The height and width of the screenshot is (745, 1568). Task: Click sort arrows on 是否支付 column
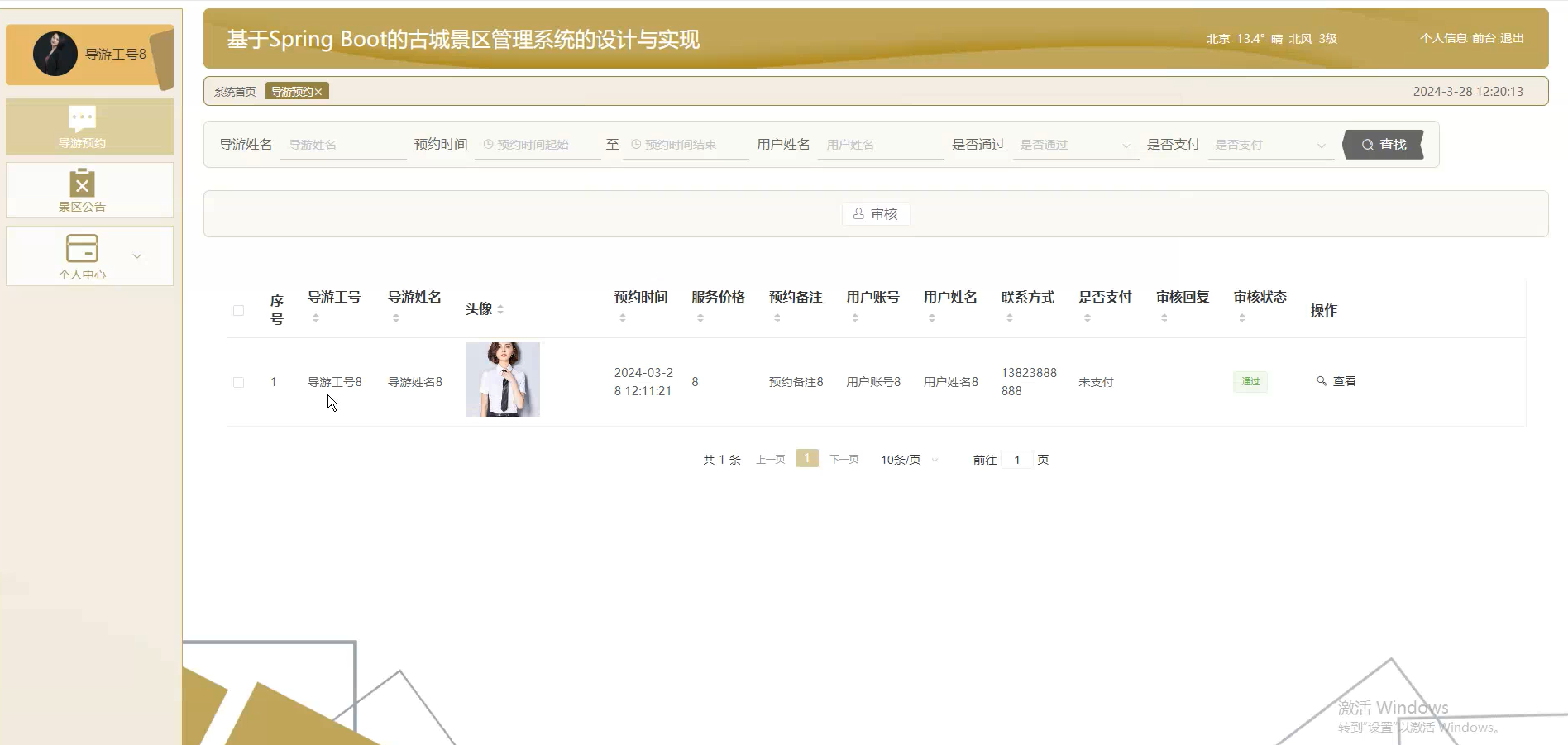click(x=1088, y=318)
